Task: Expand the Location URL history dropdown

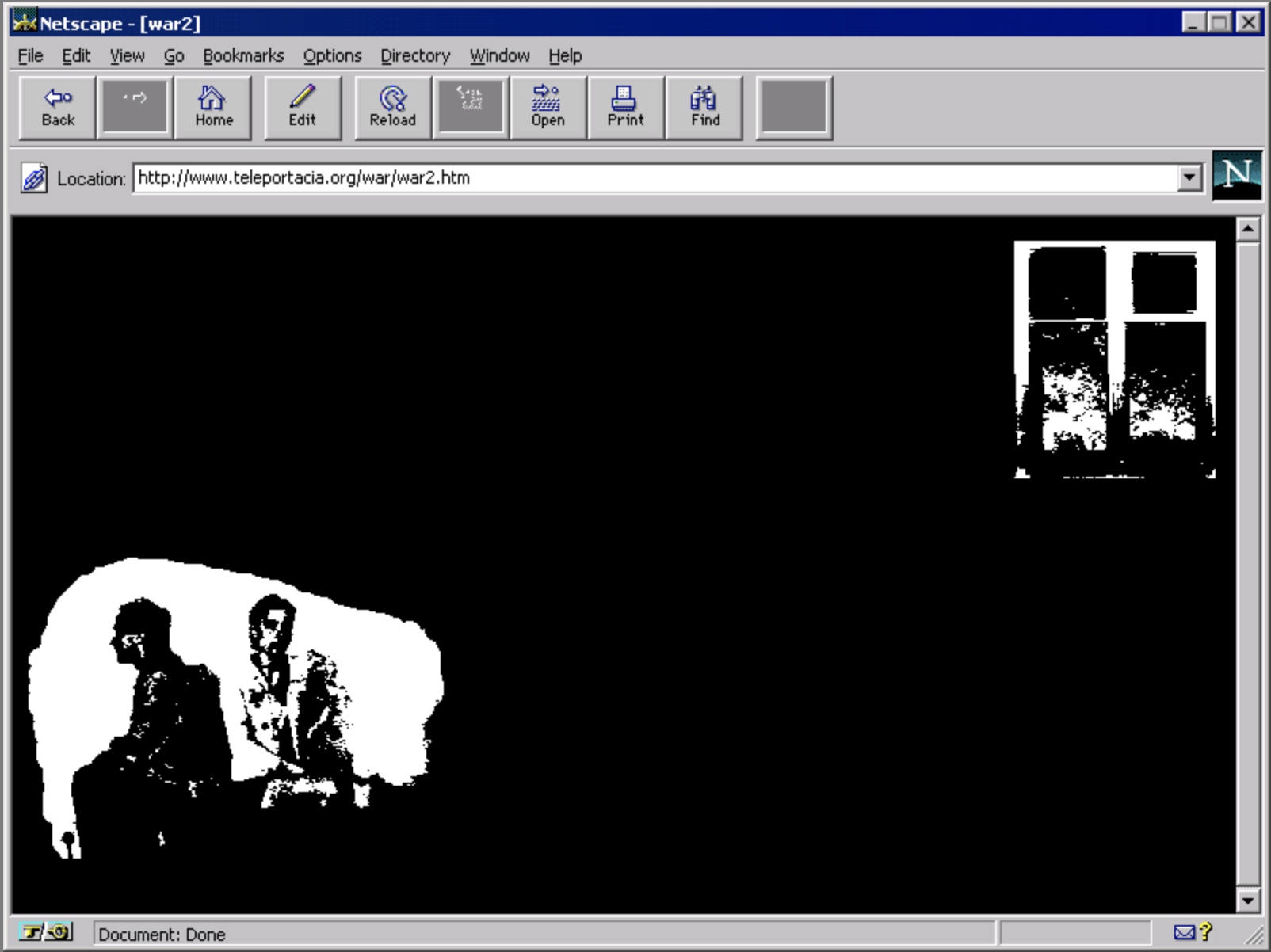Action: (x=1189, y=178)
